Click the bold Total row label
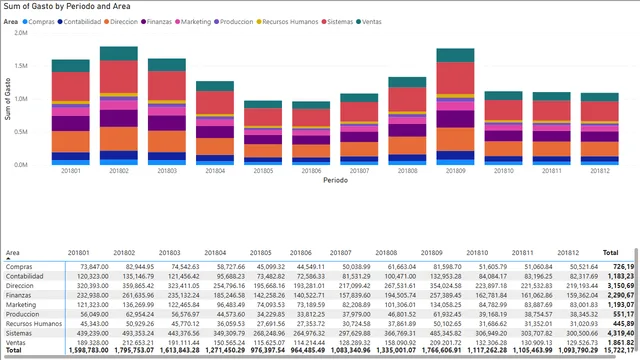640x360 pixels. (13, 350)
